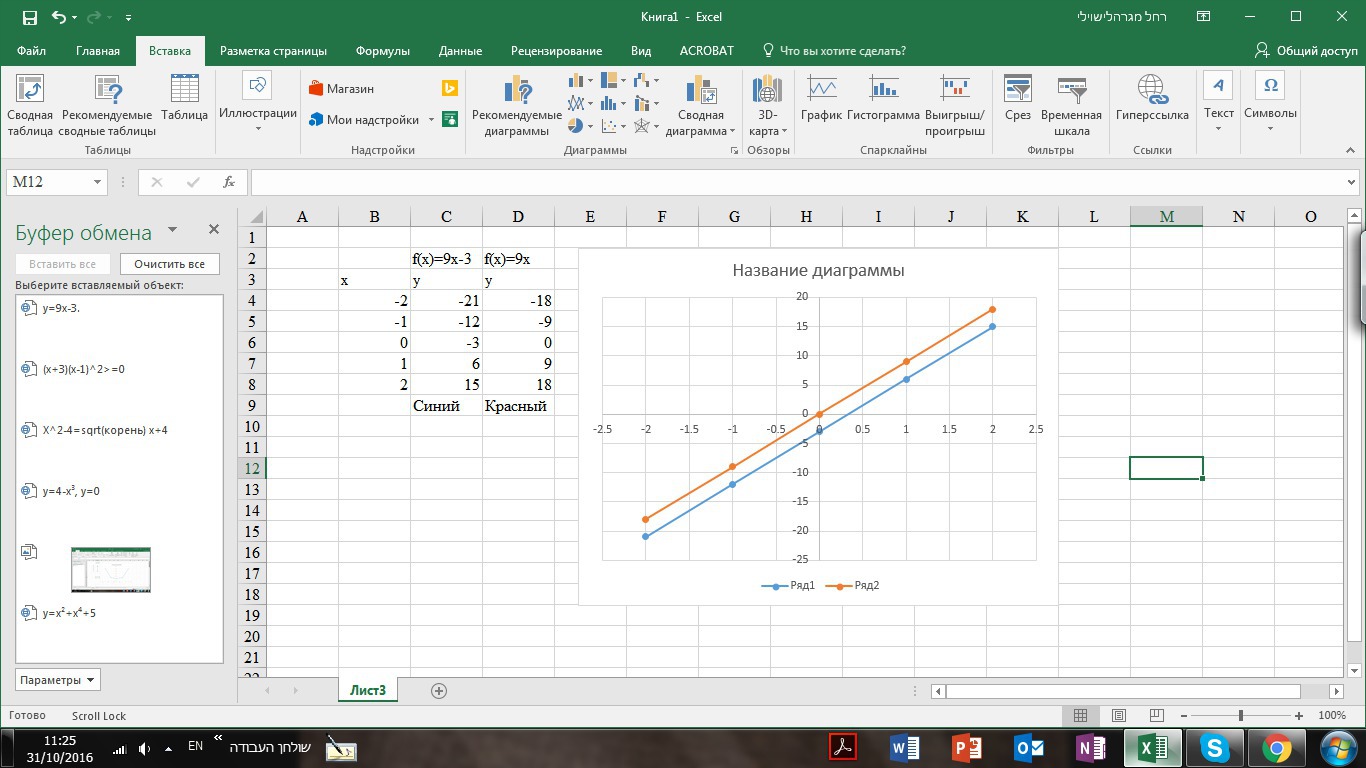Click the zoom slider in status bar
This screenshot has width=1366, height=768.
pos(1241,716)
